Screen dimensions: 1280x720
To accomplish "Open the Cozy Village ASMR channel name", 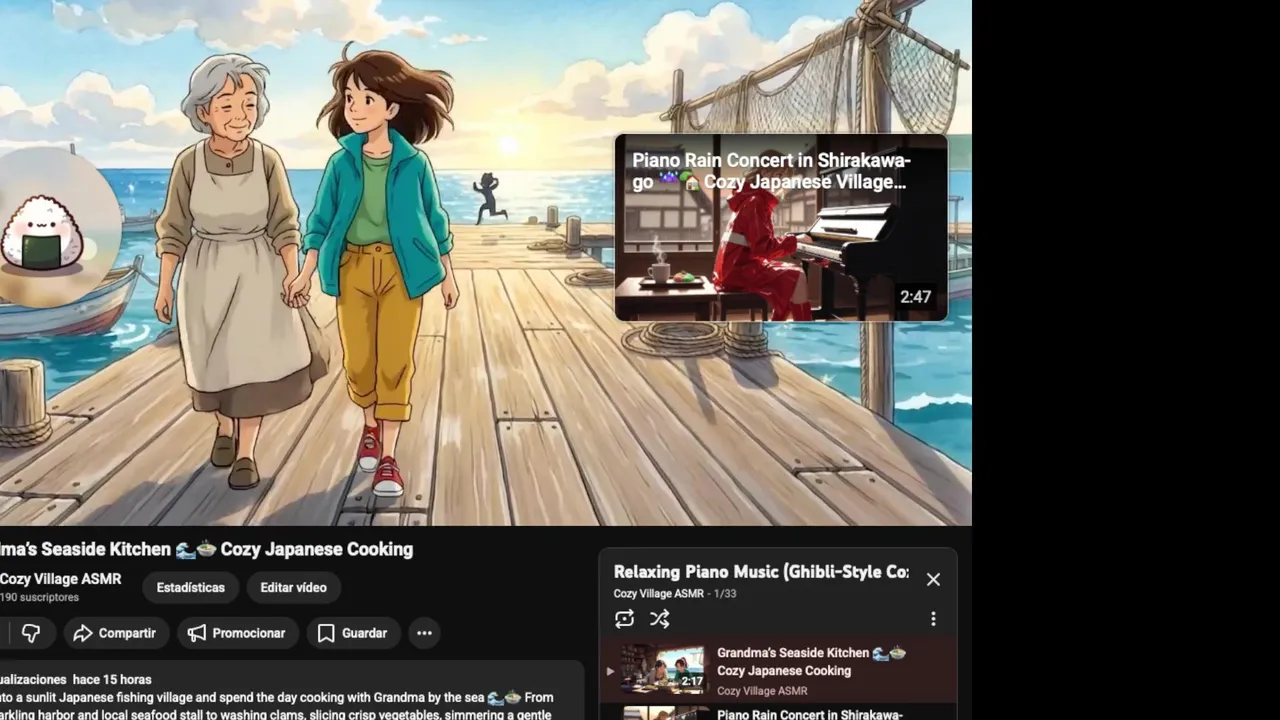I will (x=61, y=579).
